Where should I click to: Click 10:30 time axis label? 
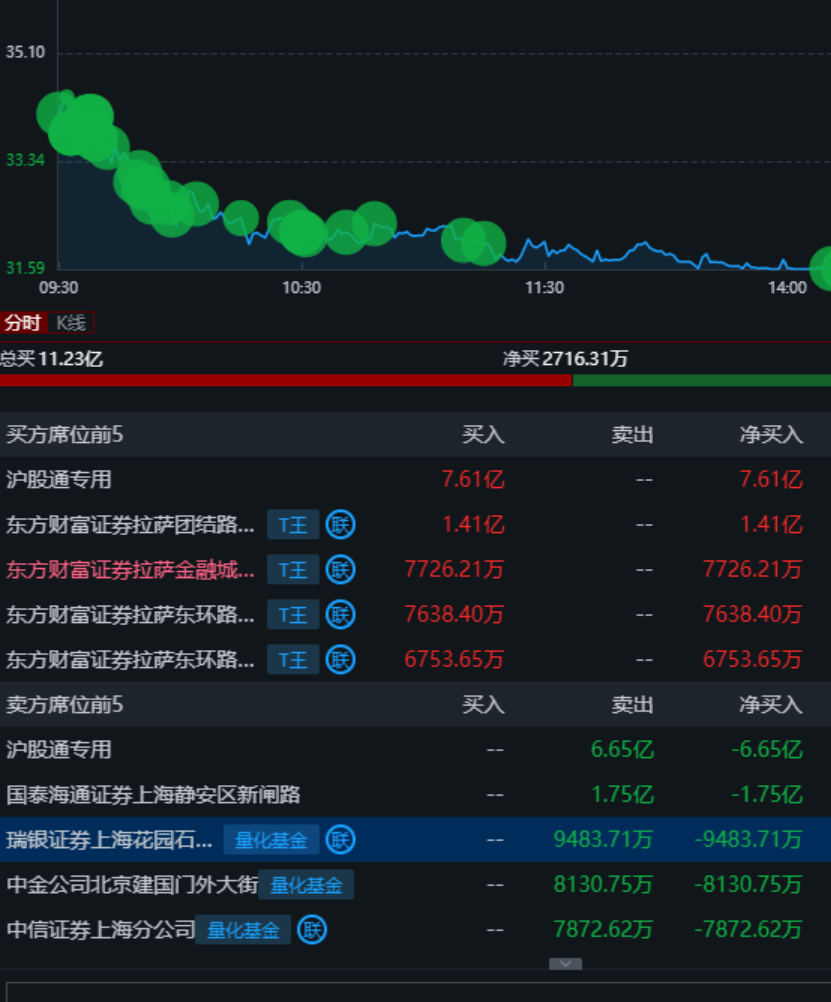(301, 288)
